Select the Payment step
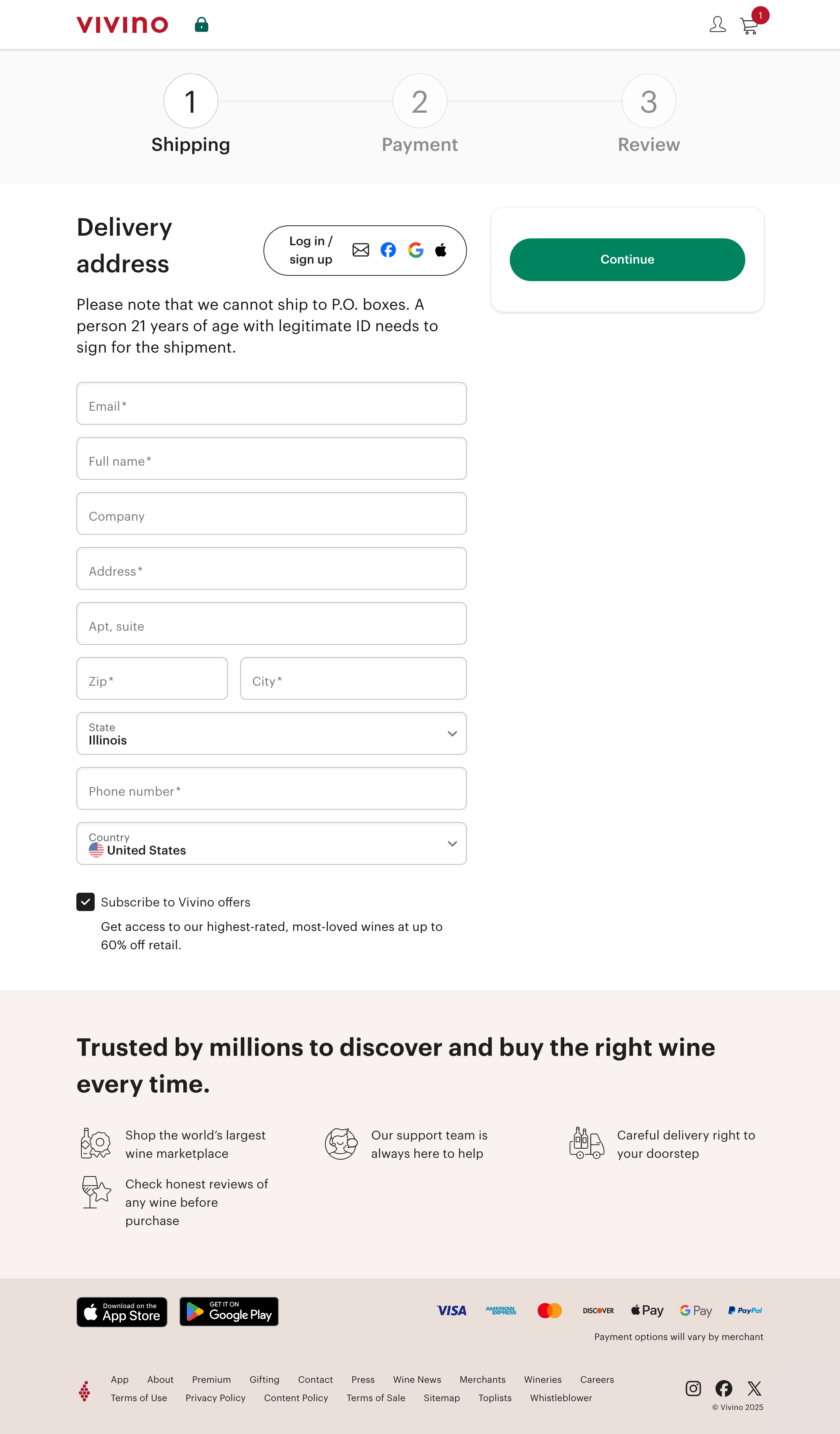The image size is (840, 1434). 420,101
